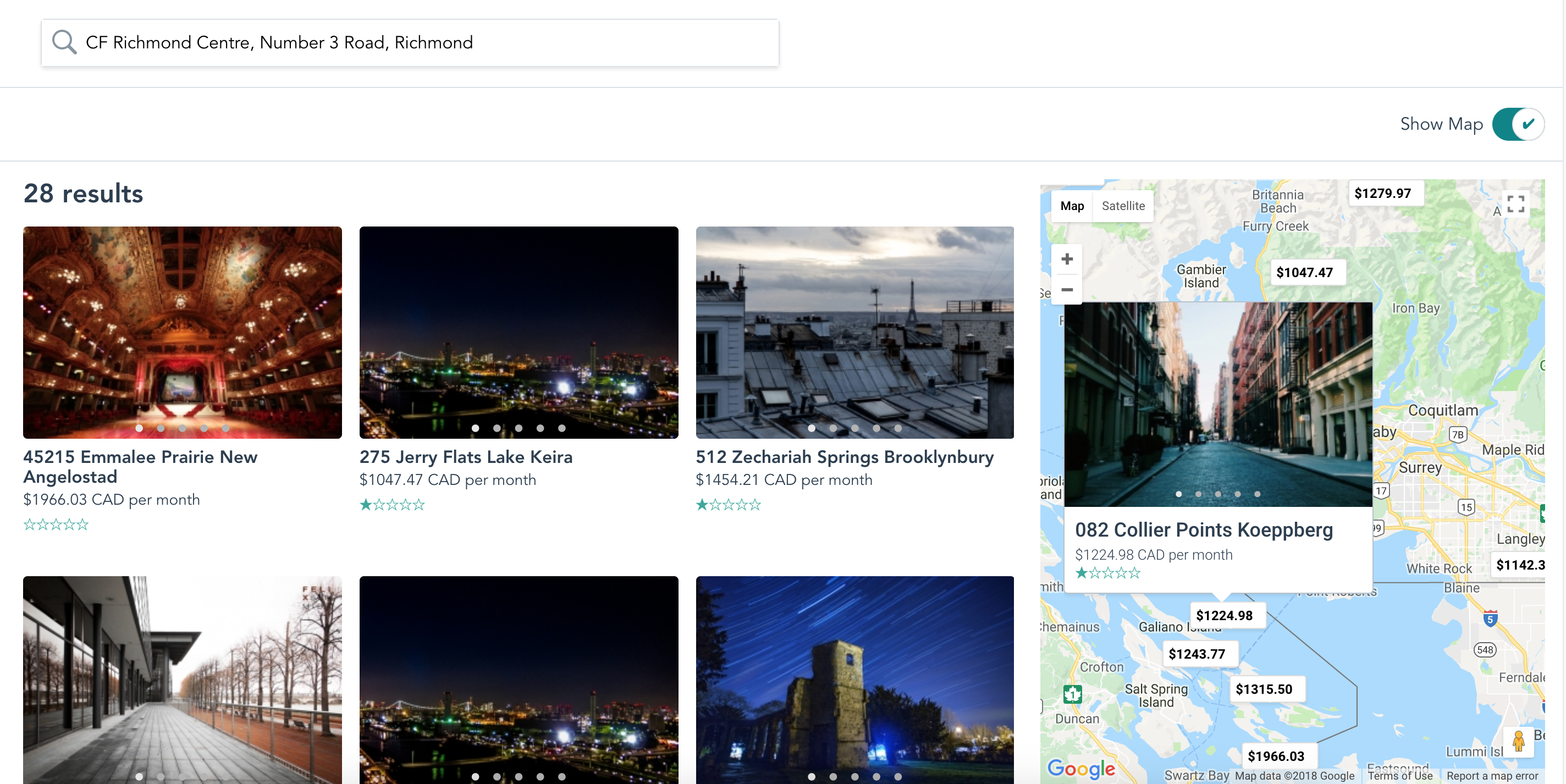
Task: Open 082 Collier Points Koeppberg popup title
Action: pos(1204,530)
